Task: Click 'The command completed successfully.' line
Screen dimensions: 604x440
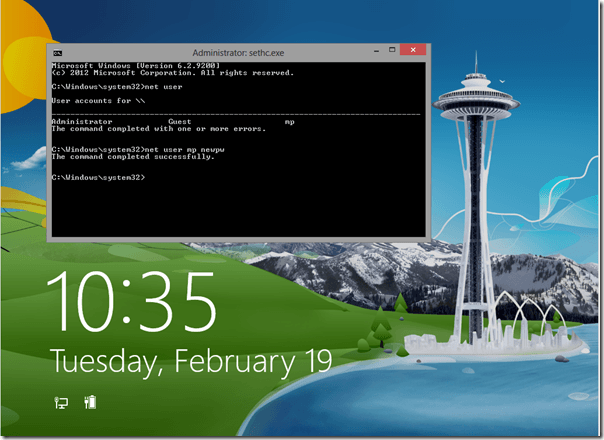Action: tap(133, 157)
